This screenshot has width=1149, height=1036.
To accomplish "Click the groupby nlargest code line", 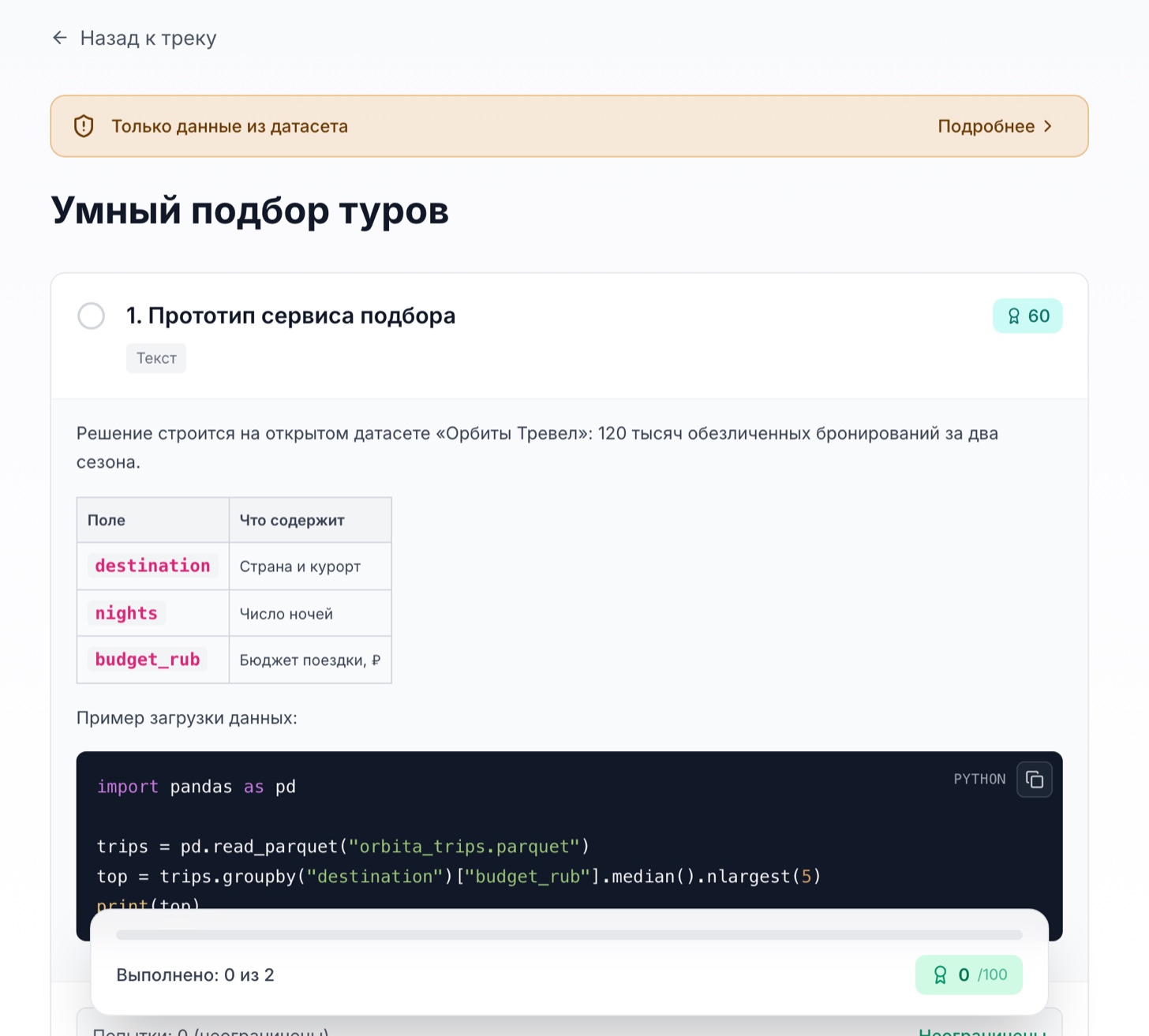I will click(x=458, y=877).
